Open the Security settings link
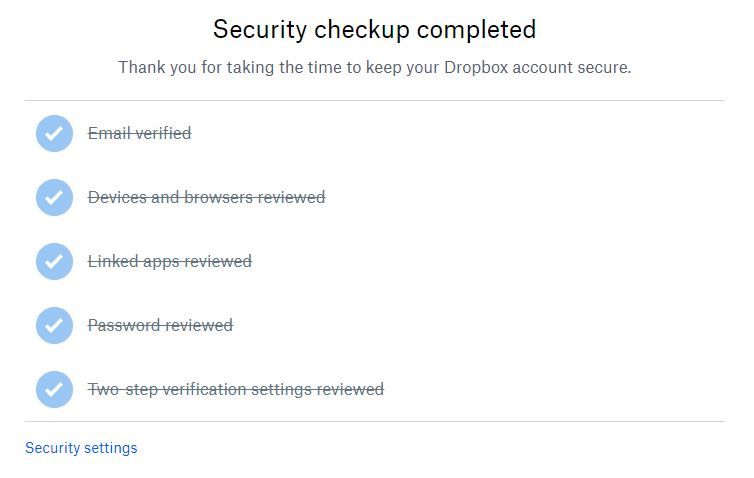 81,448
